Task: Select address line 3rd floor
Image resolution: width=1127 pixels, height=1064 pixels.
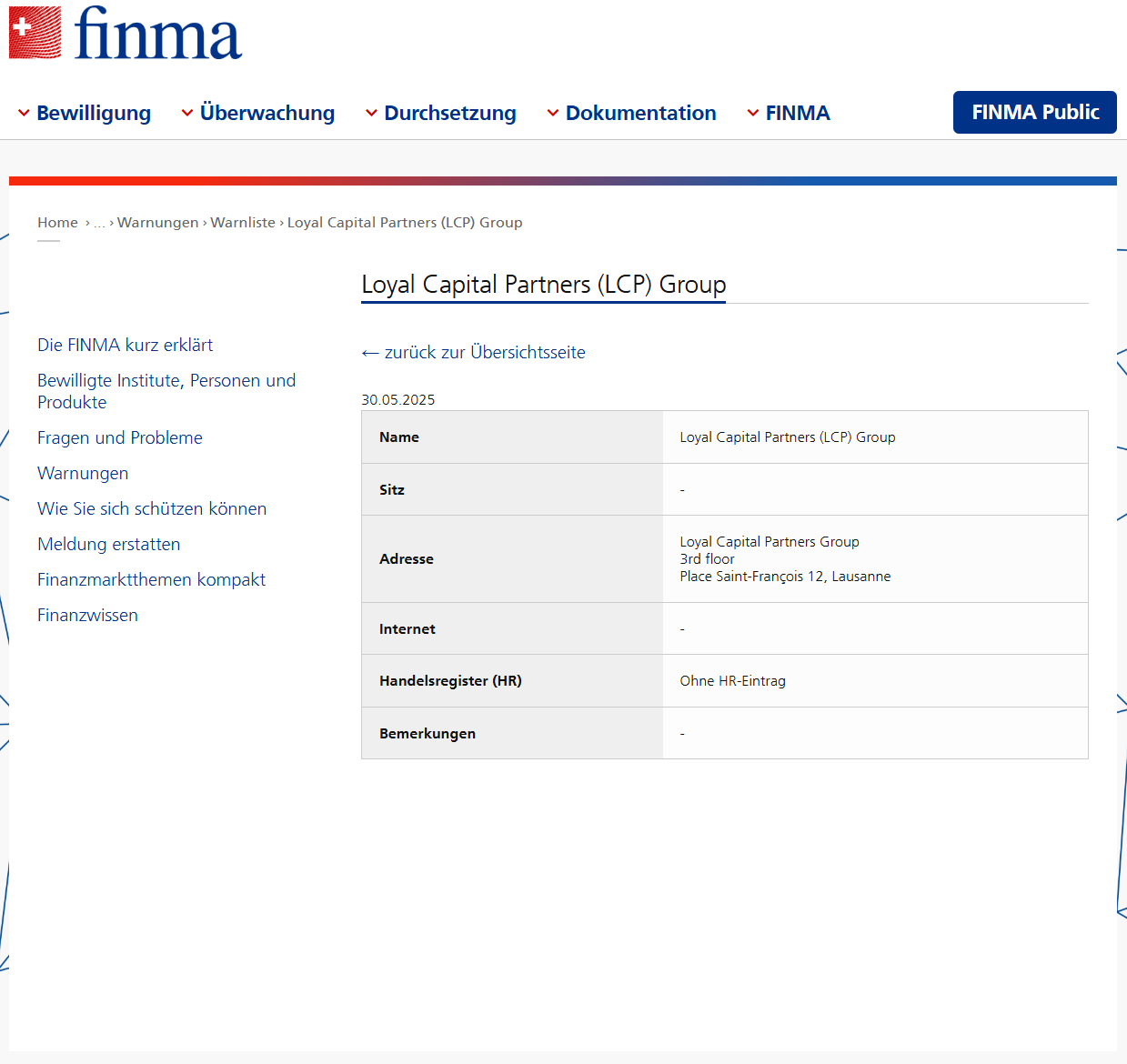Action: point(707,558)
